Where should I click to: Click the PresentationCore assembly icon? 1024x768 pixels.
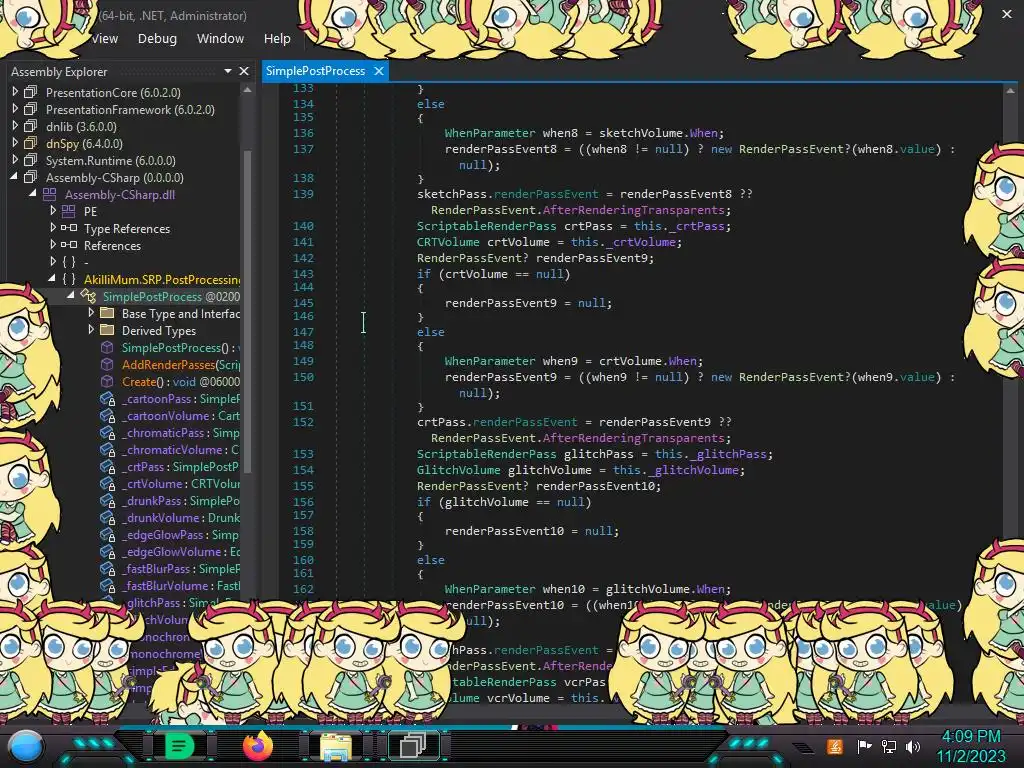pos(31,92)
